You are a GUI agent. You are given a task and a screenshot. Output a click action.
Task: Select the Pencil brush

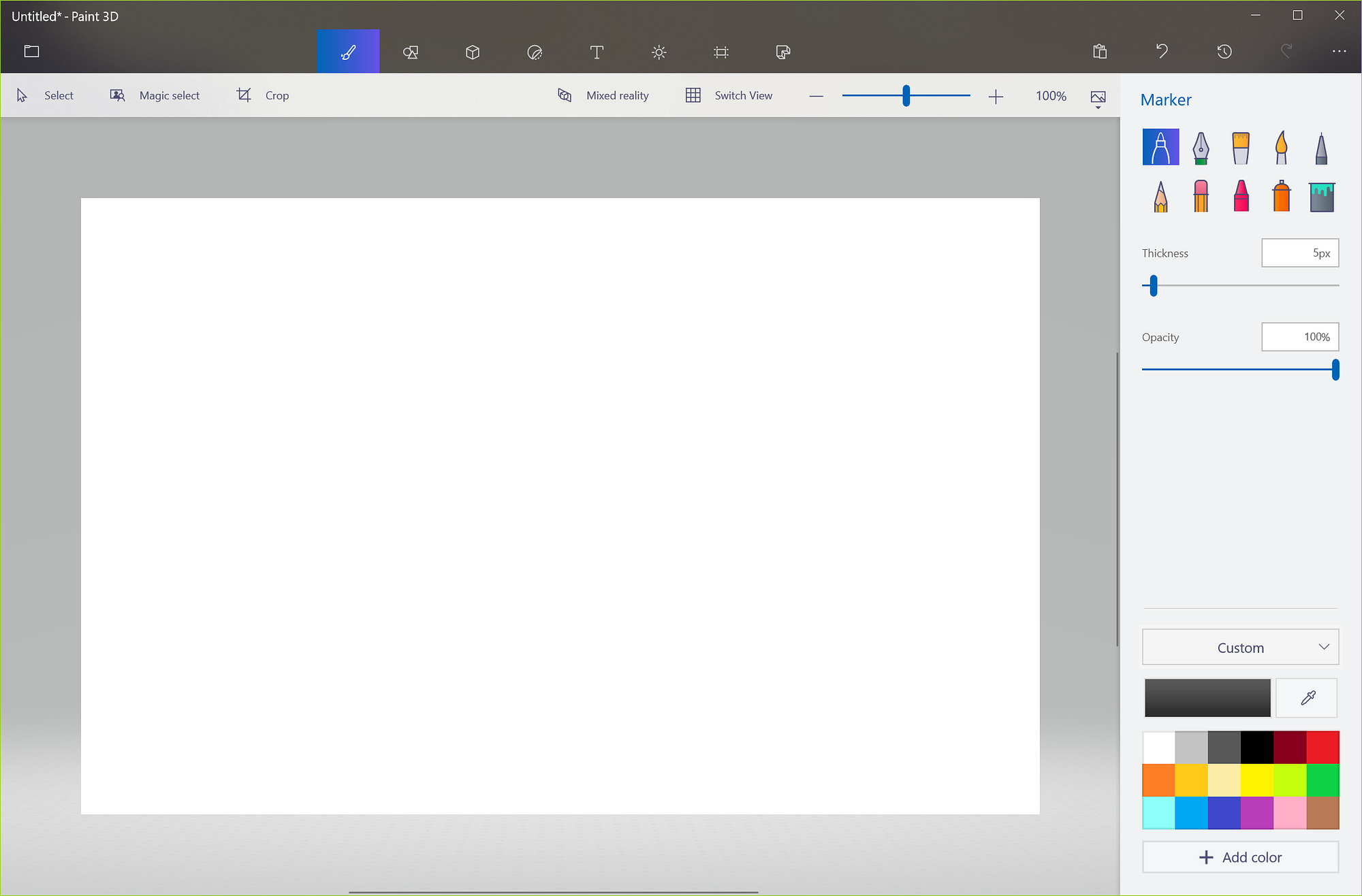pyautogui.click(x=1161, y=196)
